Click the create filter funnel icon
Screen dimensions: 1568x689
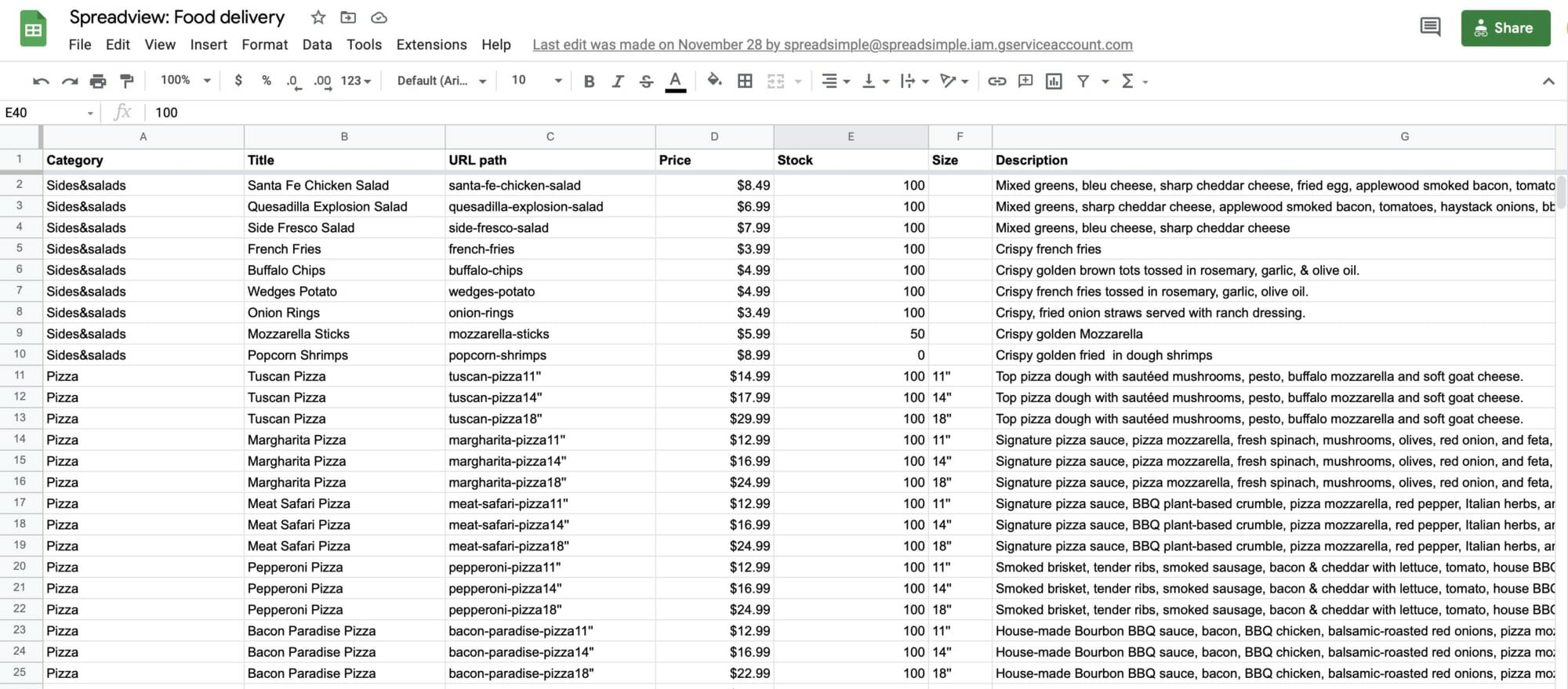tap(1083, 81)
